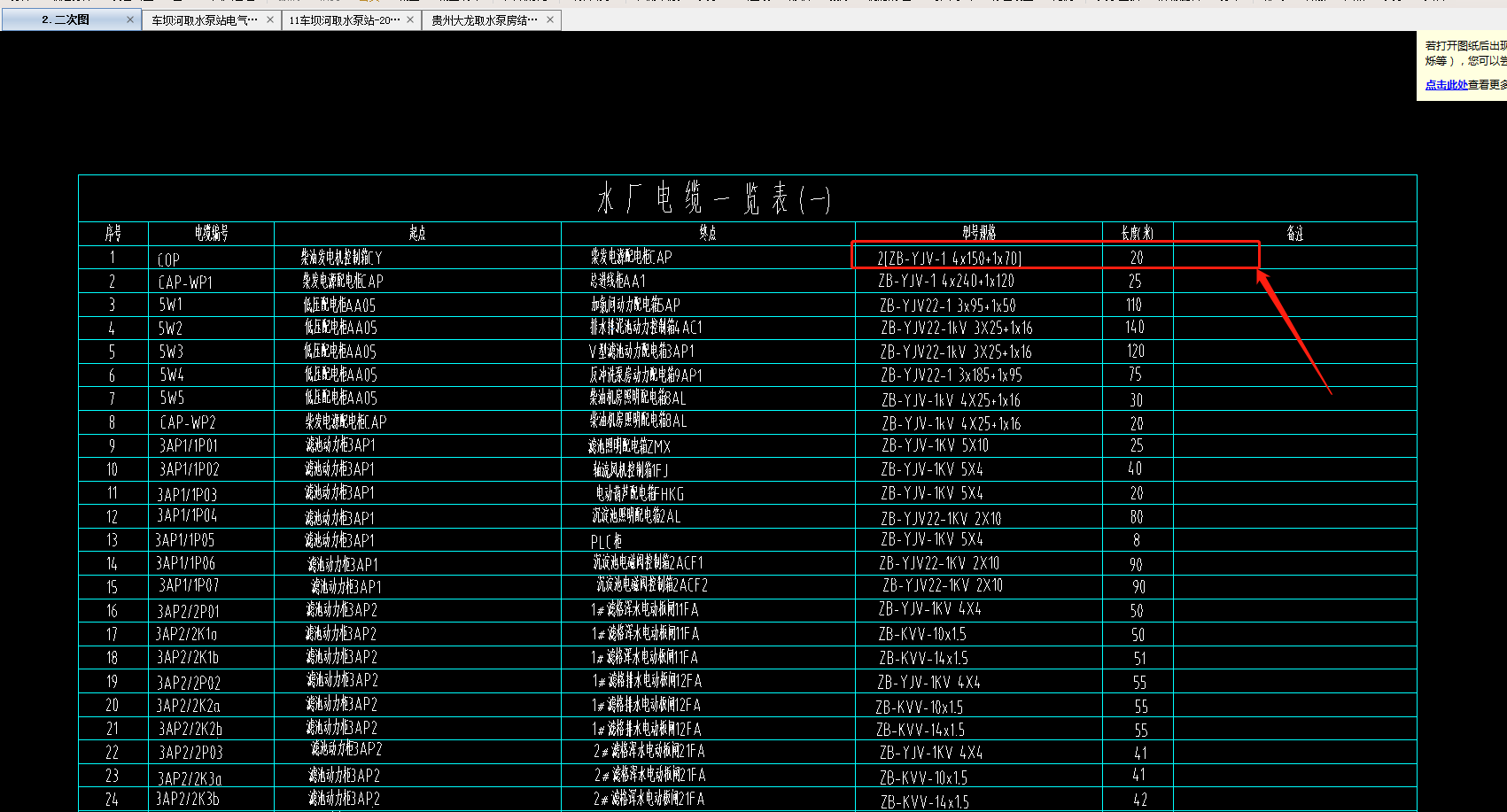
Task: Select cable number 3AP2/2P03
Action: (190, 753)
